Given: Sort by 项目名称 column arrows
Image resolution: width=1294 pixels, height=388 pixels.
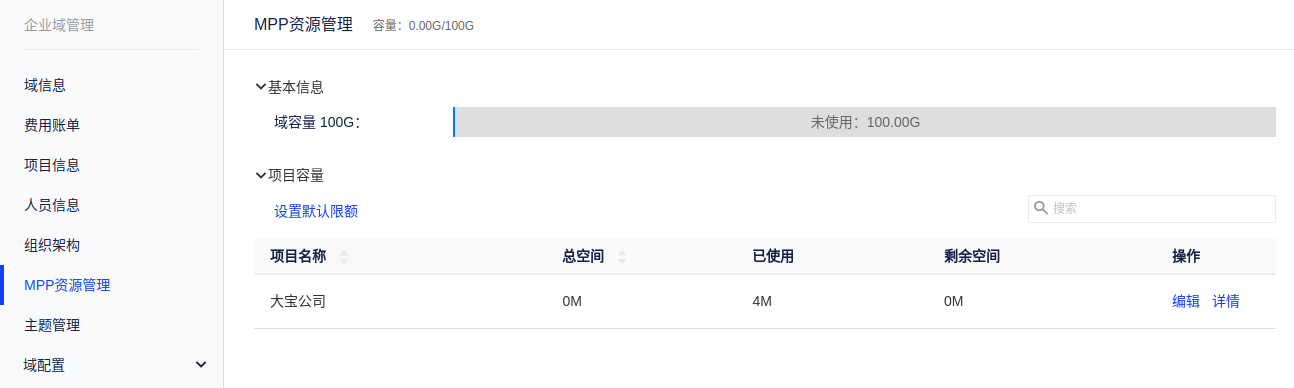Looking at the screenshot, I should 344,257.
